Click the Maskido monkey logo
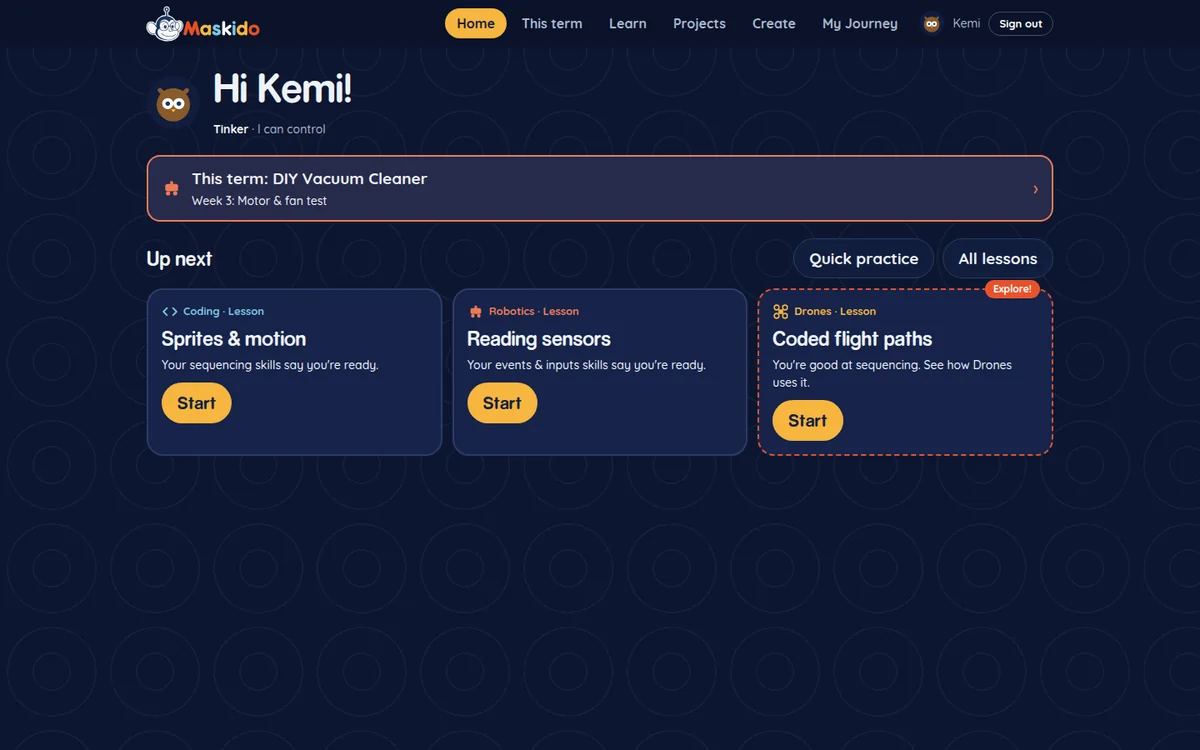This screenshot has width=1200, height=750. pos(203,24)
